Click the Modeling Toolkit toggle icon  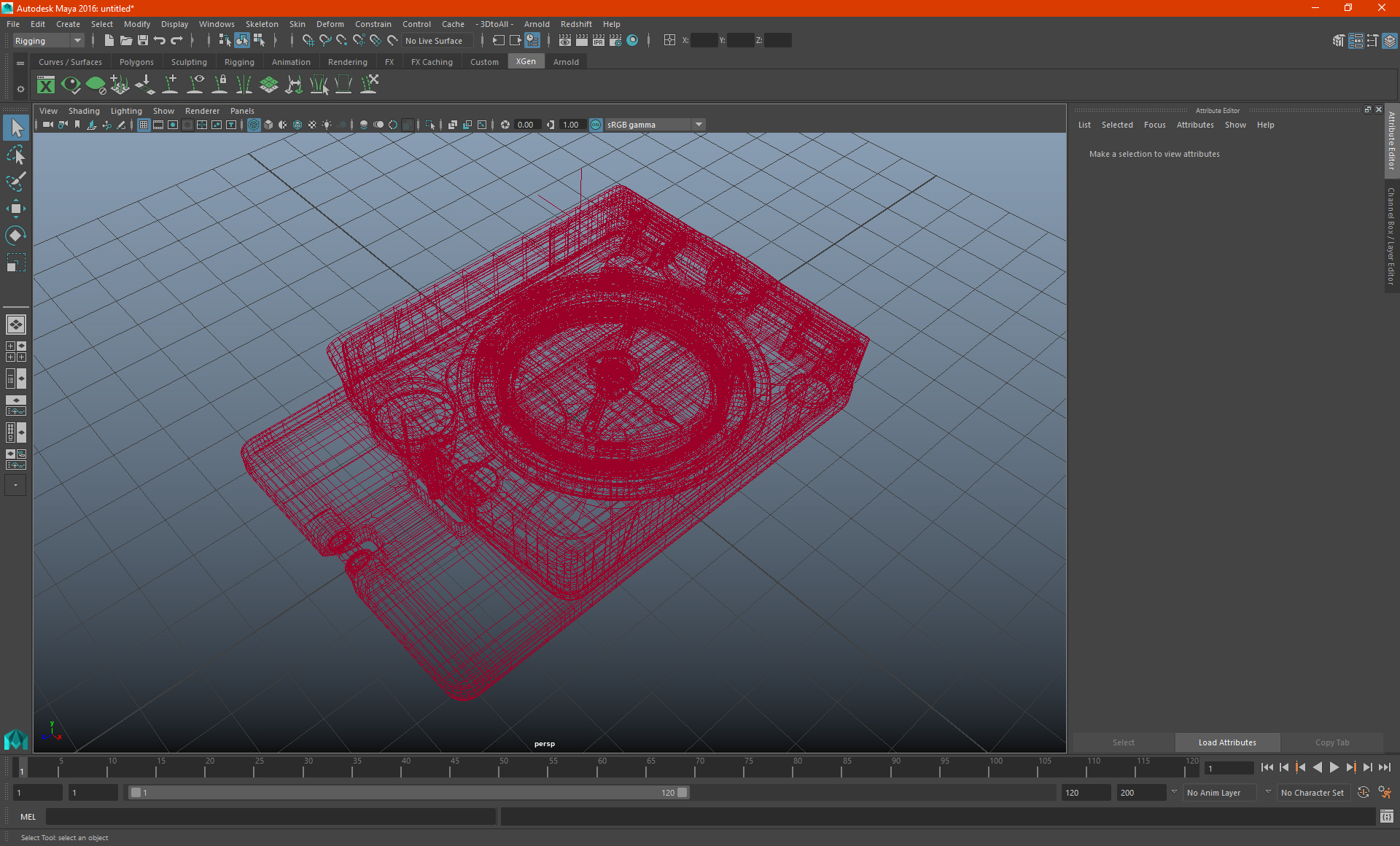tap(1339, 41)
